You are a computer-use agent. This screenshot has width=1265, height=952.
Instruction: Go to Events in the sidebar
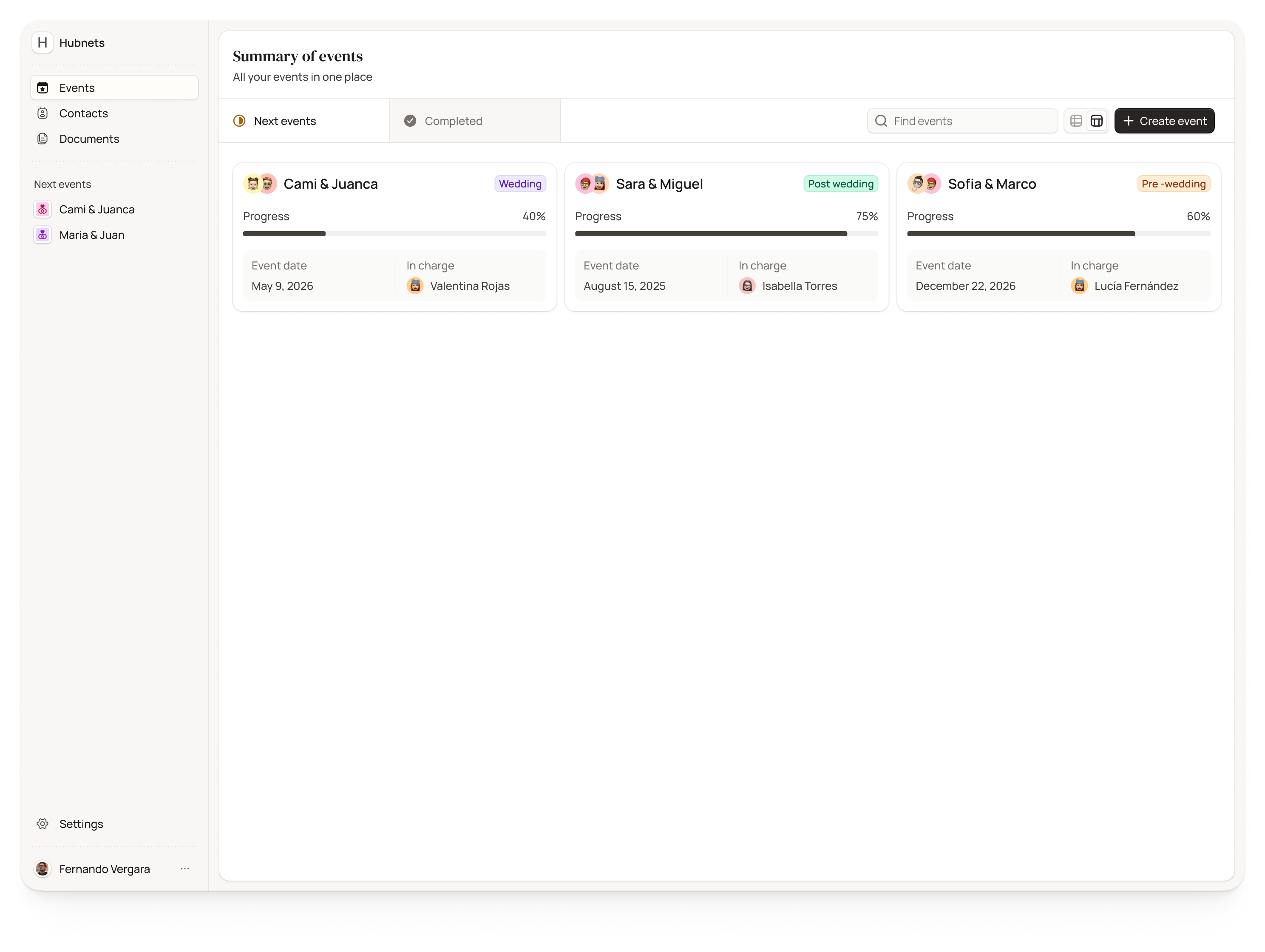tap(114, 88)
